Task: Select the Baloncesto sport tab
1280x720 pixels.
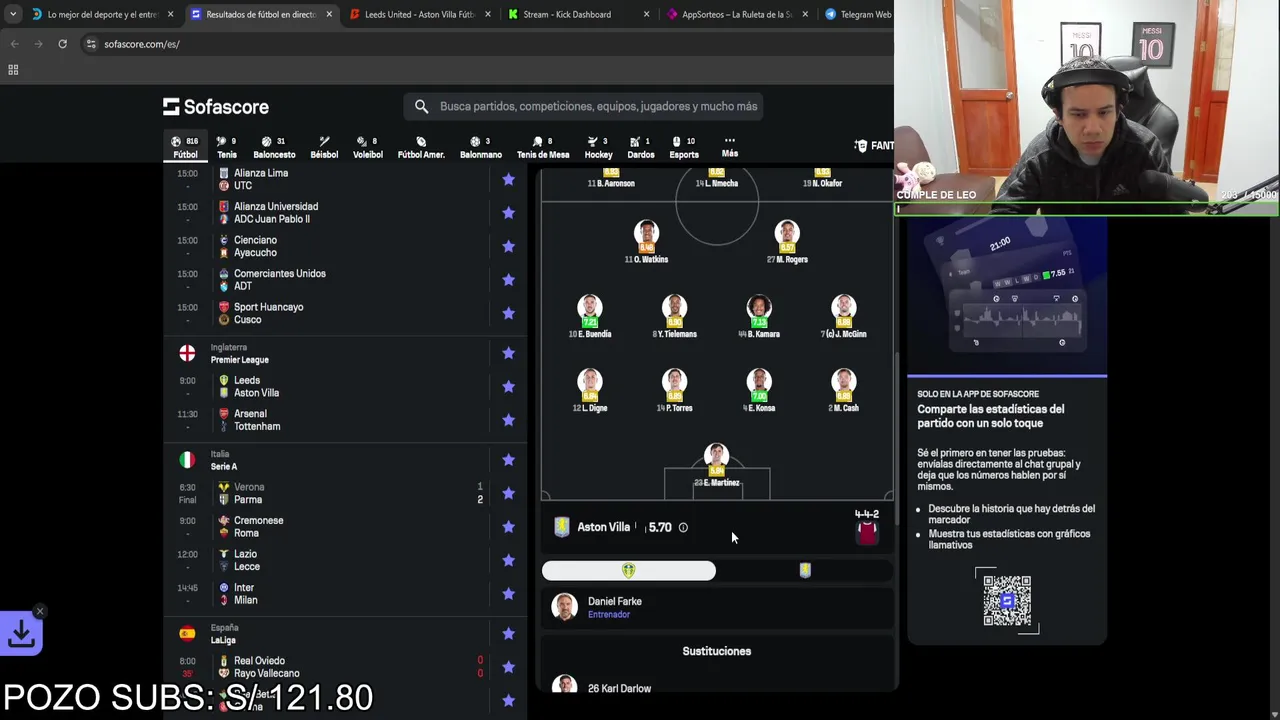Action: click(x=274, y=147)
